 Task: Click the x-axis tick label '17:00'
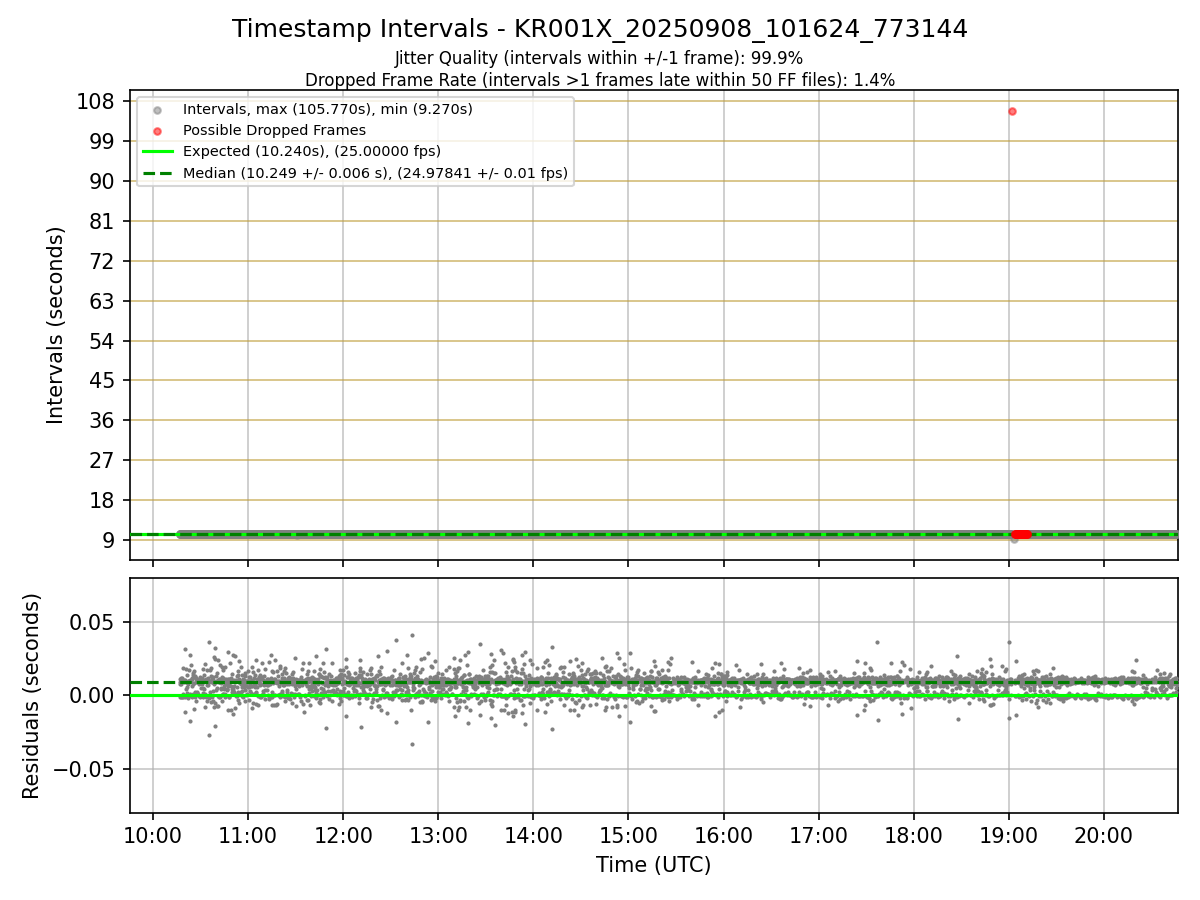[818, 836]
